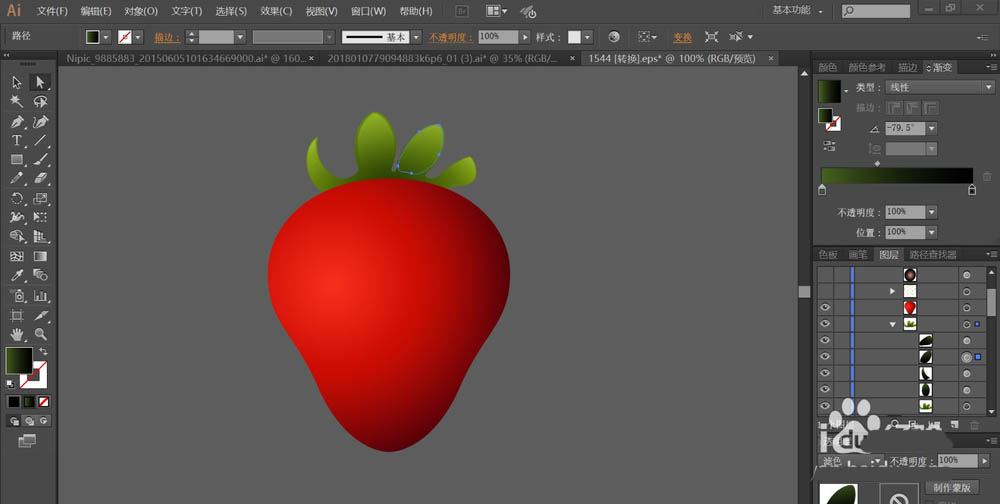Select the Pen tool
Screen dimensions: 1000x504
(x=17, y=121)
